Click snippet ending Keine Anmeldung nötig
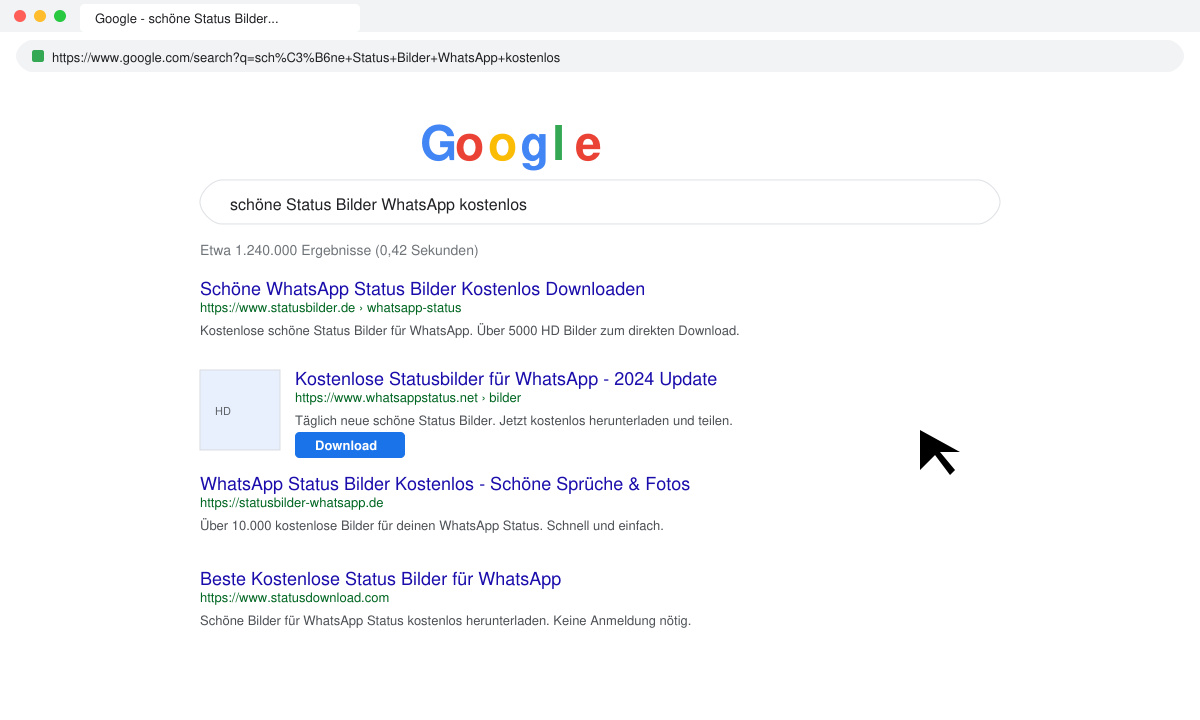Viewport: 1200px width, 720px height. click(445, 620)
